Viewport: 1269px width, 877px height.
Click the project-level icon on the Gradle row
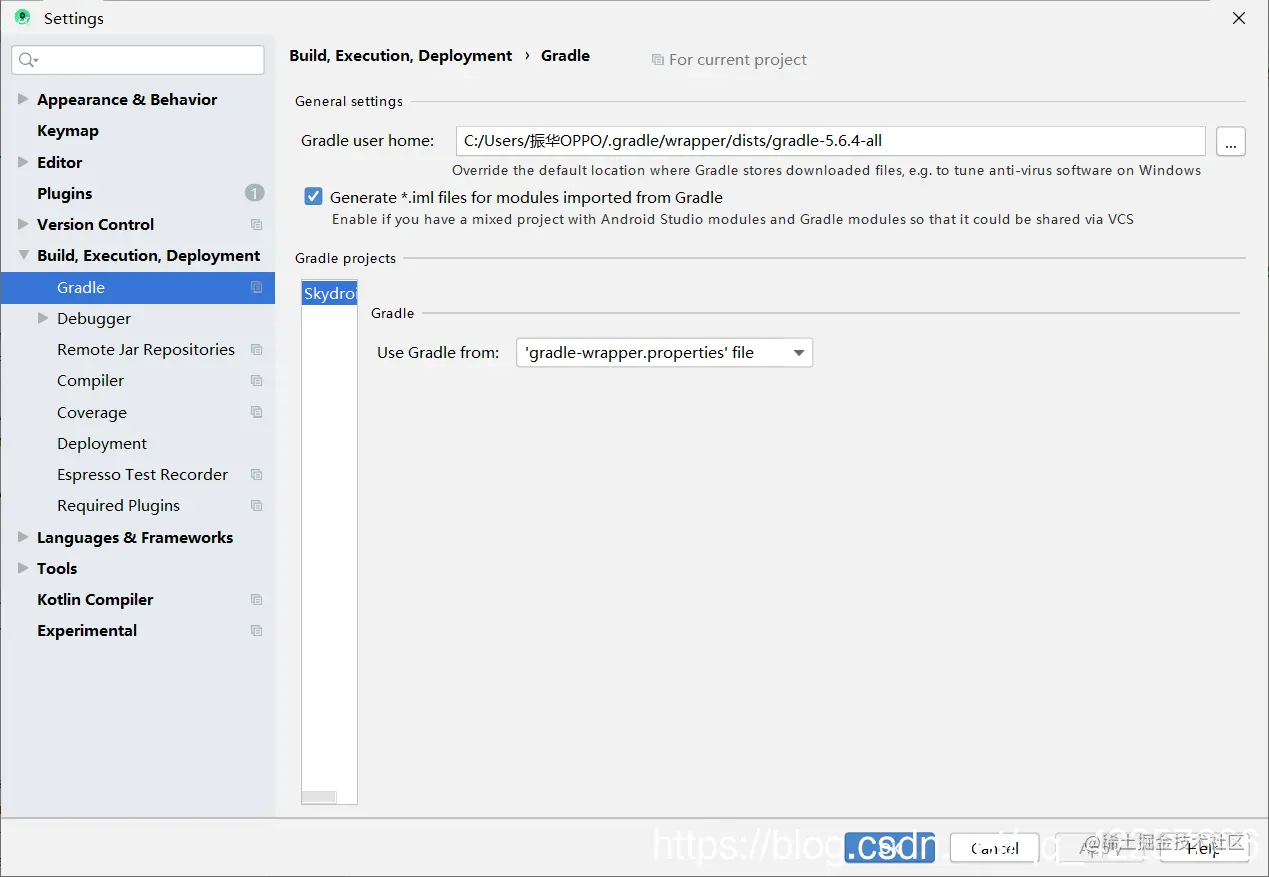click(x=256, y=288)
